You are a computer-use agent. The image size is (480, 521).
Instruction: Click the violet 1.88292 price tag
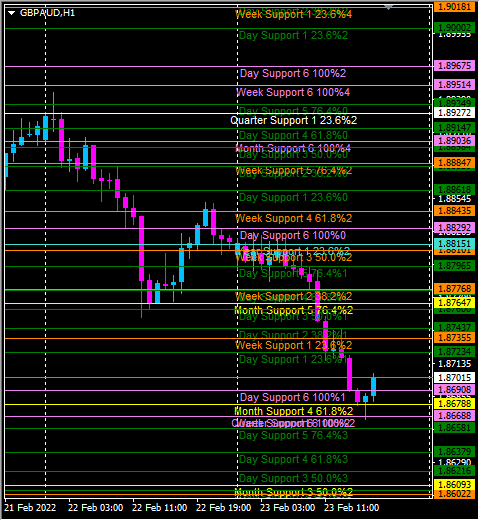tap(454, 228)
